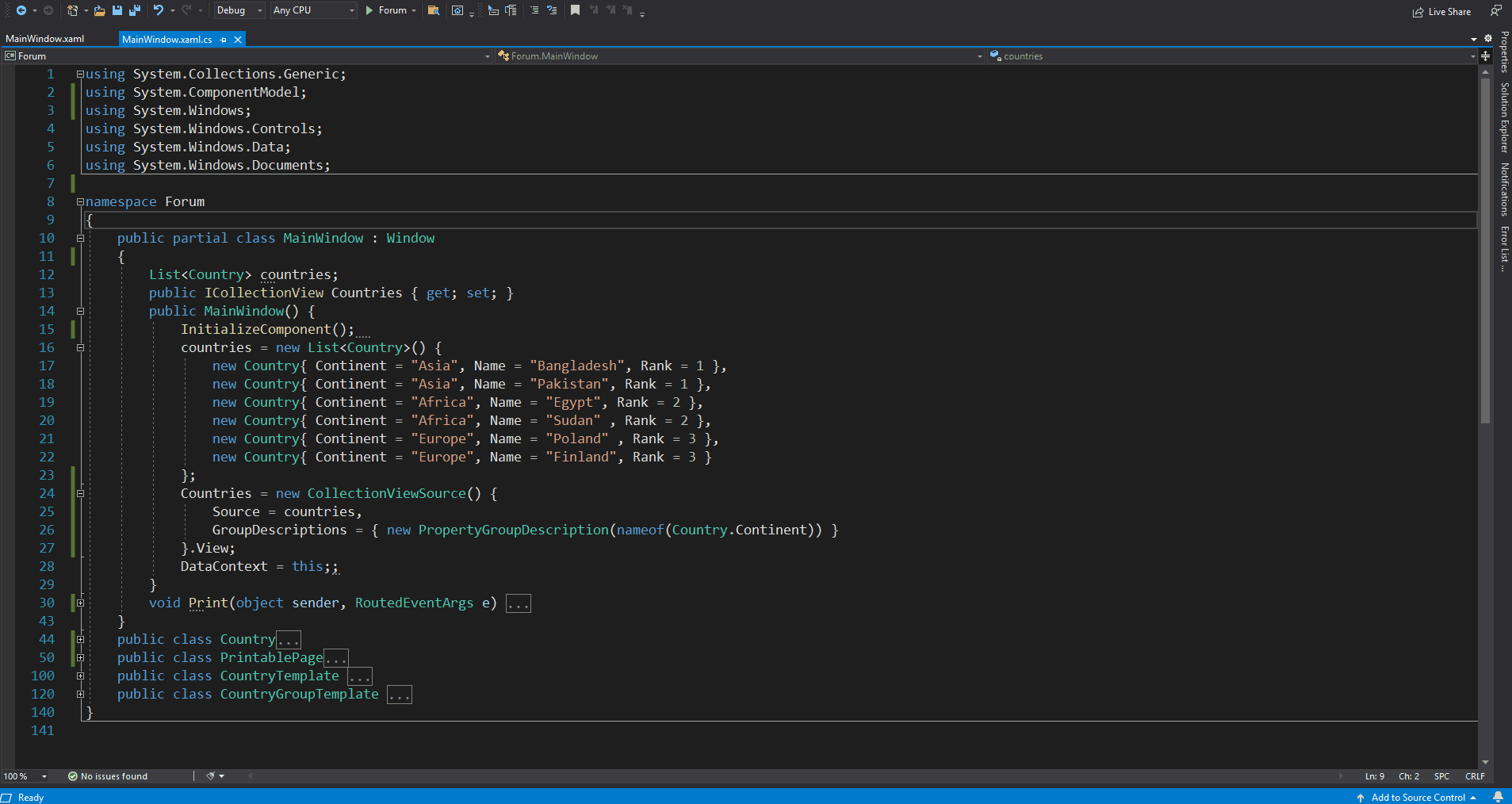Click the Increase Indent toolbar icon
This screenshot has width=1512, height=804.
coord(511,10)
